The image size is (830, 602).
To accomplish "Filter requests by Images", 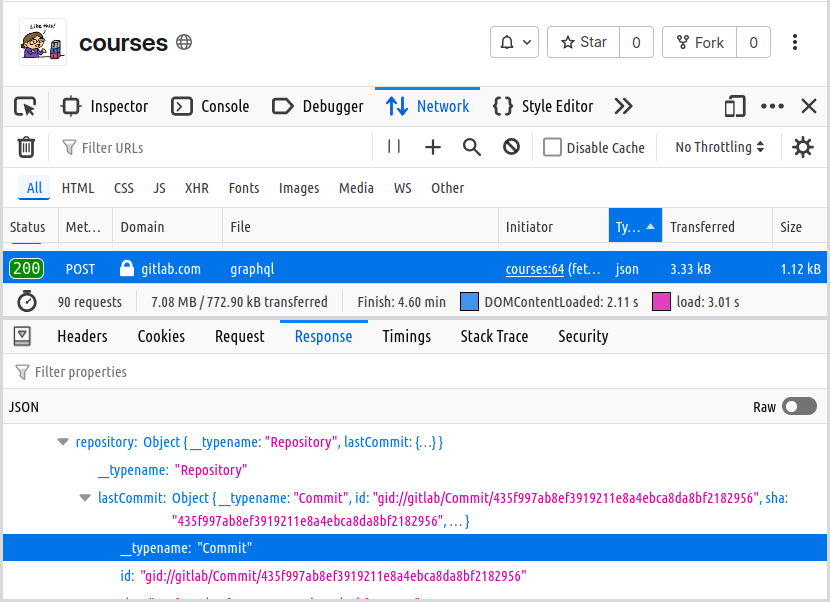I will [x=299, y=188].
